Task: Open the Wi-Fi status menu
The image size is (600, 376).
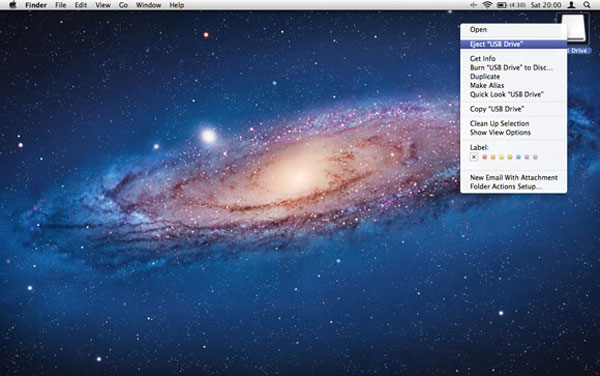Action: pyautogui.click(x=487, y=5)
